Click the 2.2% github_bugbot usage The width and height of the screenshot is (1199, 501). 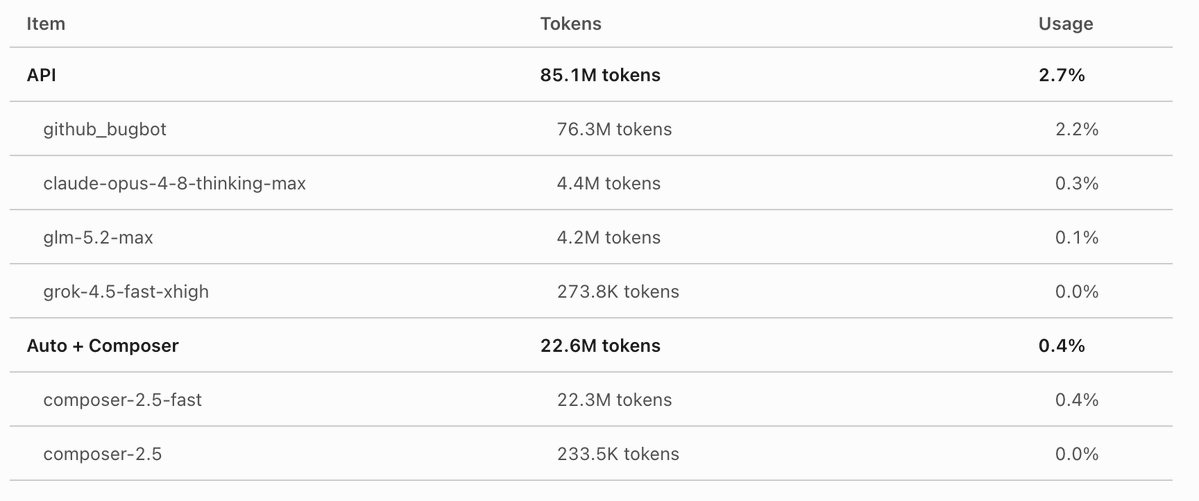pos(1077,129)
